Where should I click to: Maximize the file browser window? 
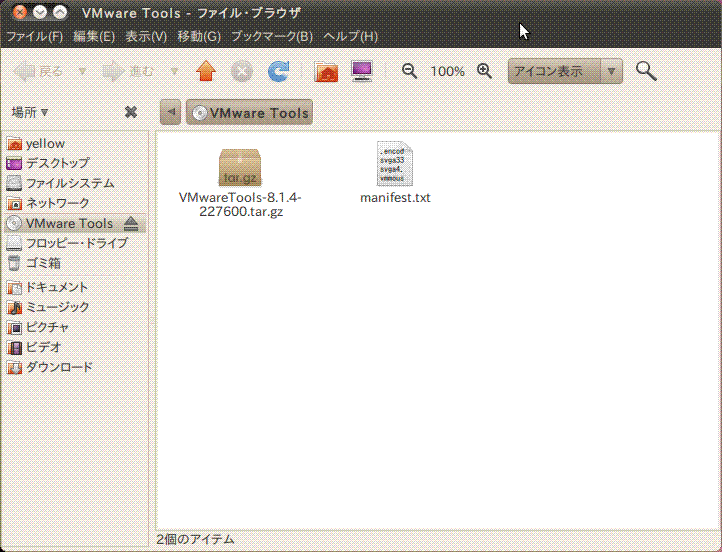[x=60, y=12]
